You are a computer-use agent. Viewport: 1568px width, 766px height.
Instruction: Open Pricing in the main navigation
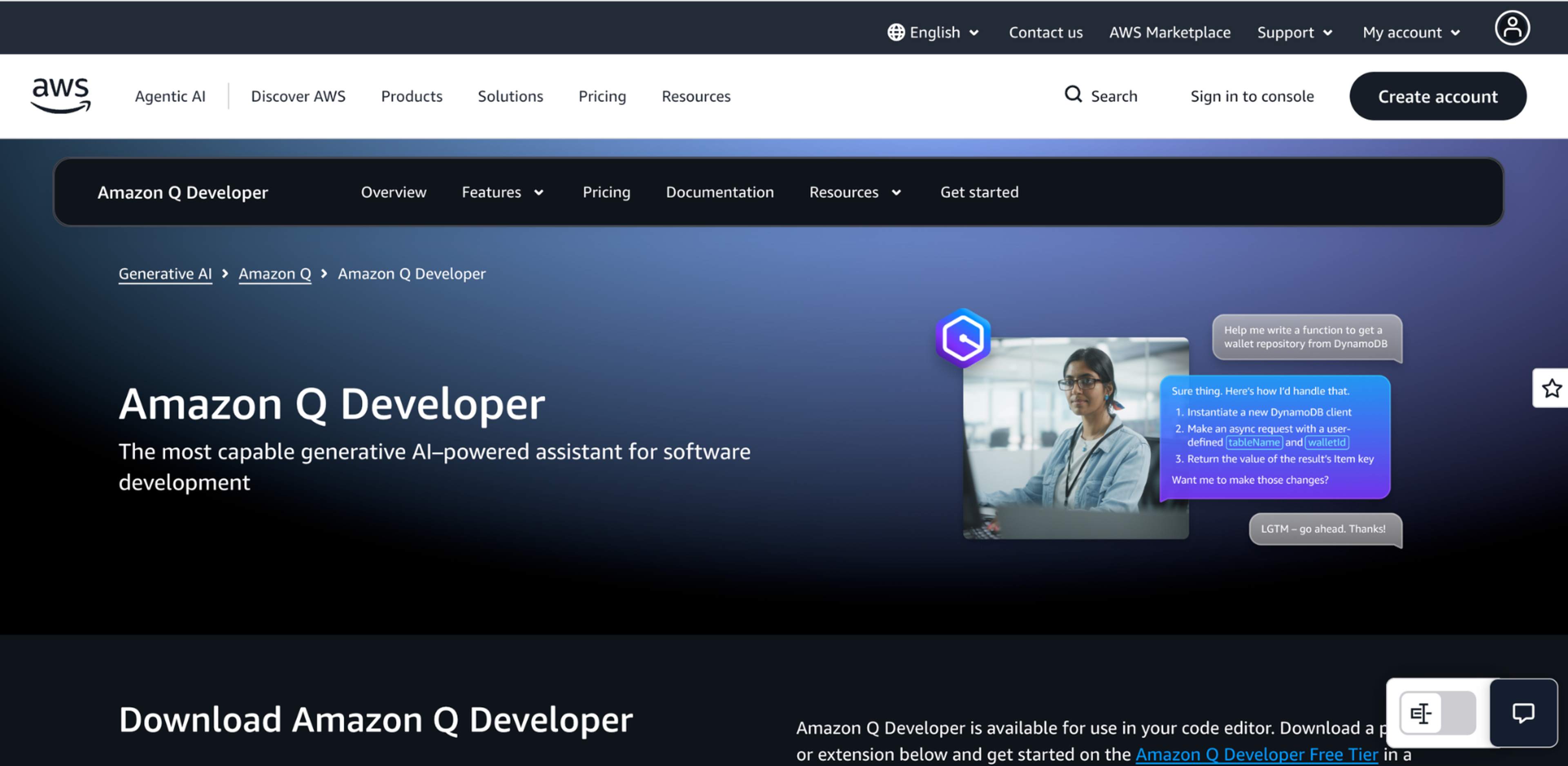[602, 96]
